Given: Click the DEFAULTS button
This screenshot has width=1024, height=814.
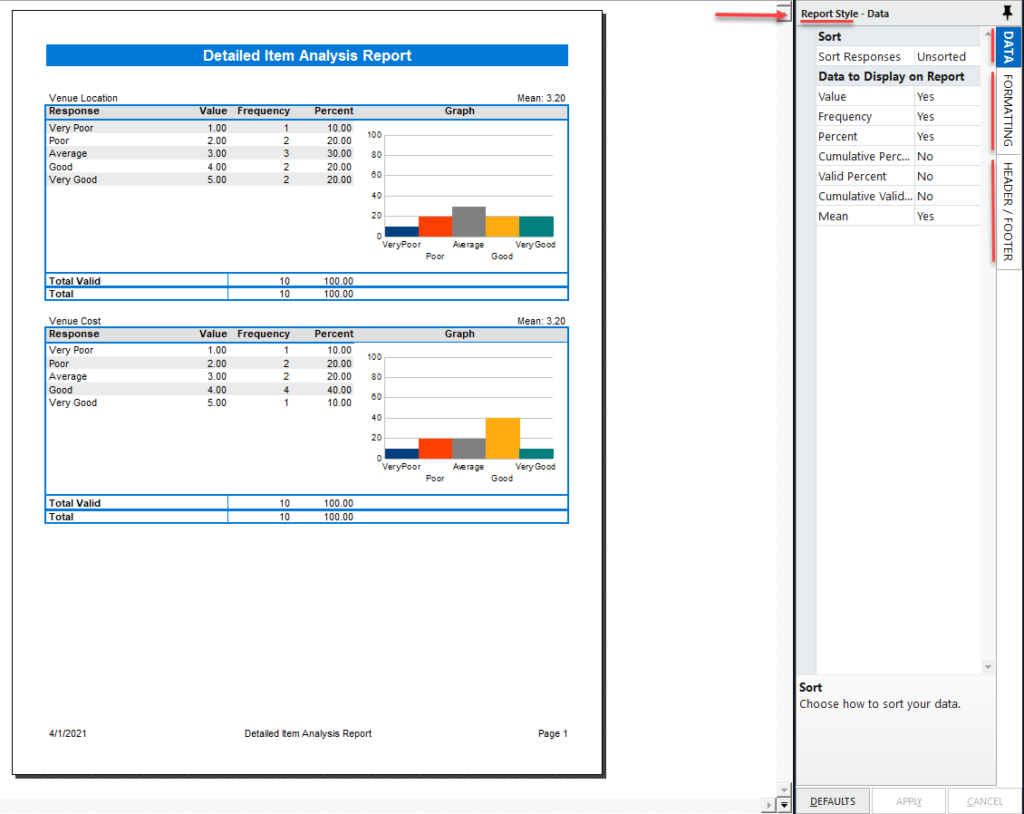Looking at the screenshot, I should pos(833,801).
